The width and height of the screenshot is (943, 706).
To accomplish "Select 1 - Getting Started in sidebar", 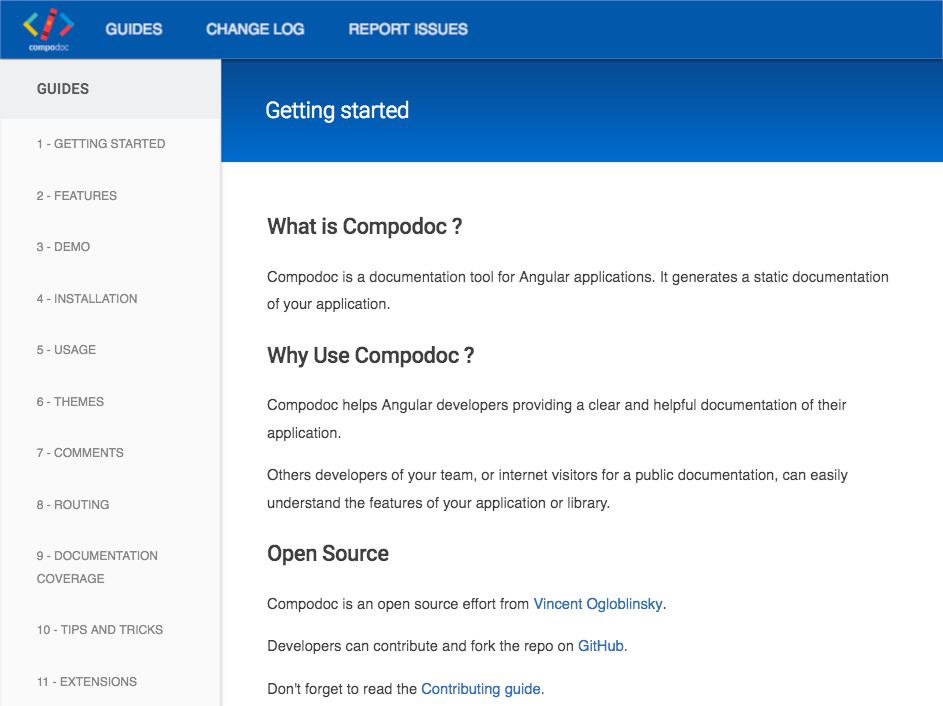I will point(100,144).
